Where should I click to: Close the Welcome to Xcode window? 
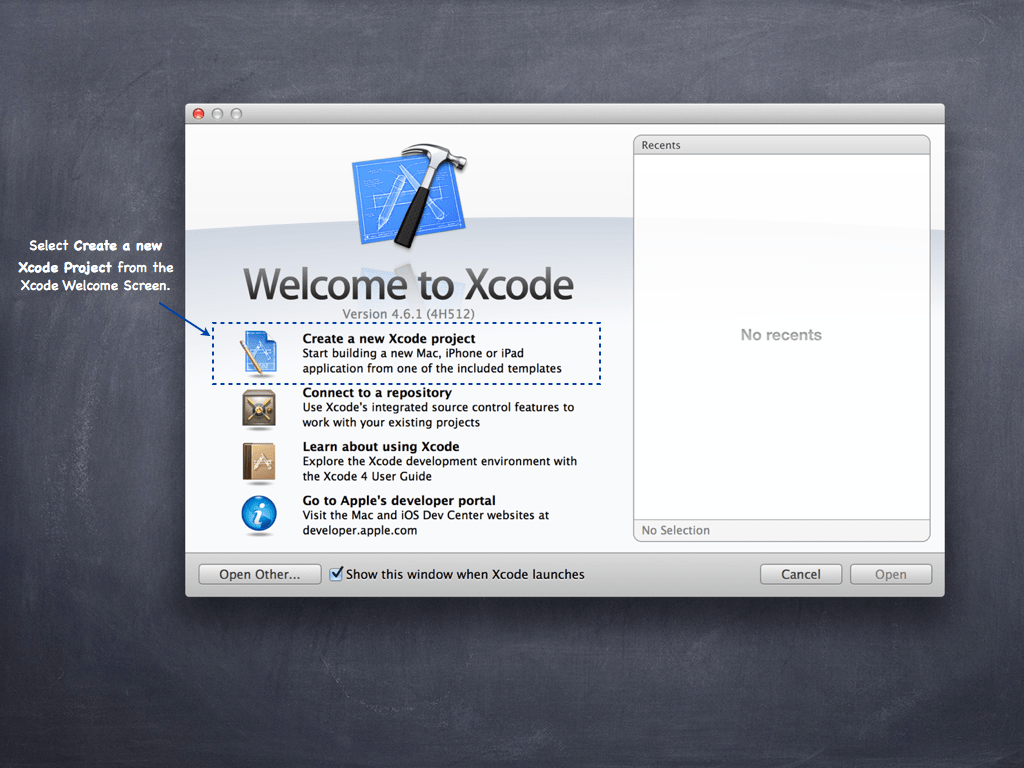tap(199, 114)
